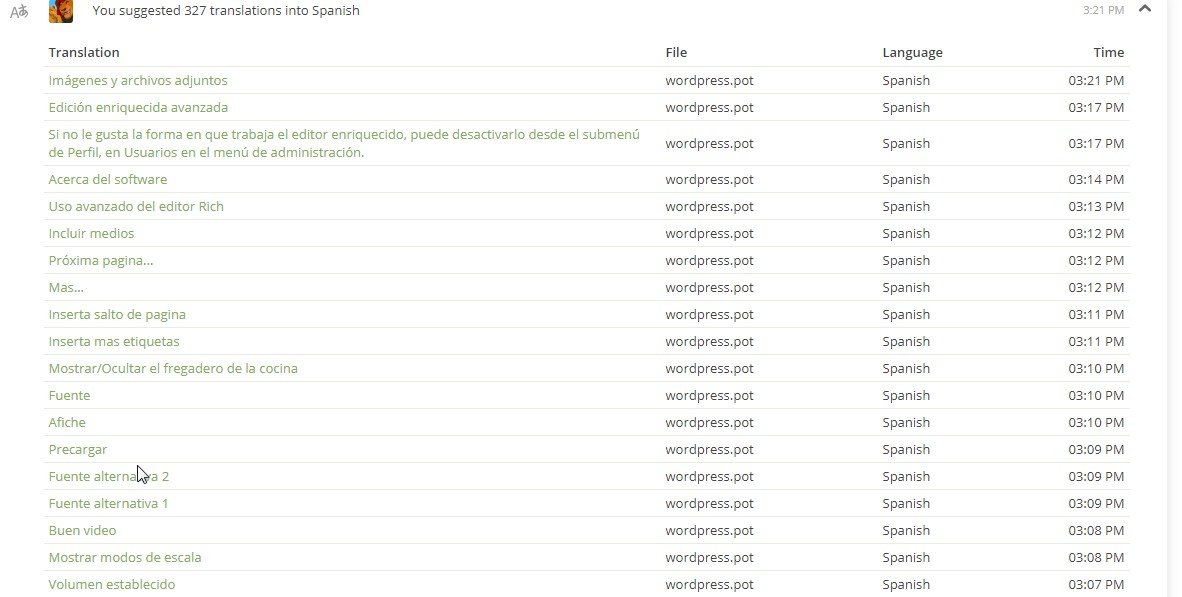Open translation 'Fuente'
This screenshot has width=1182, height=597.
coord(69,396)
